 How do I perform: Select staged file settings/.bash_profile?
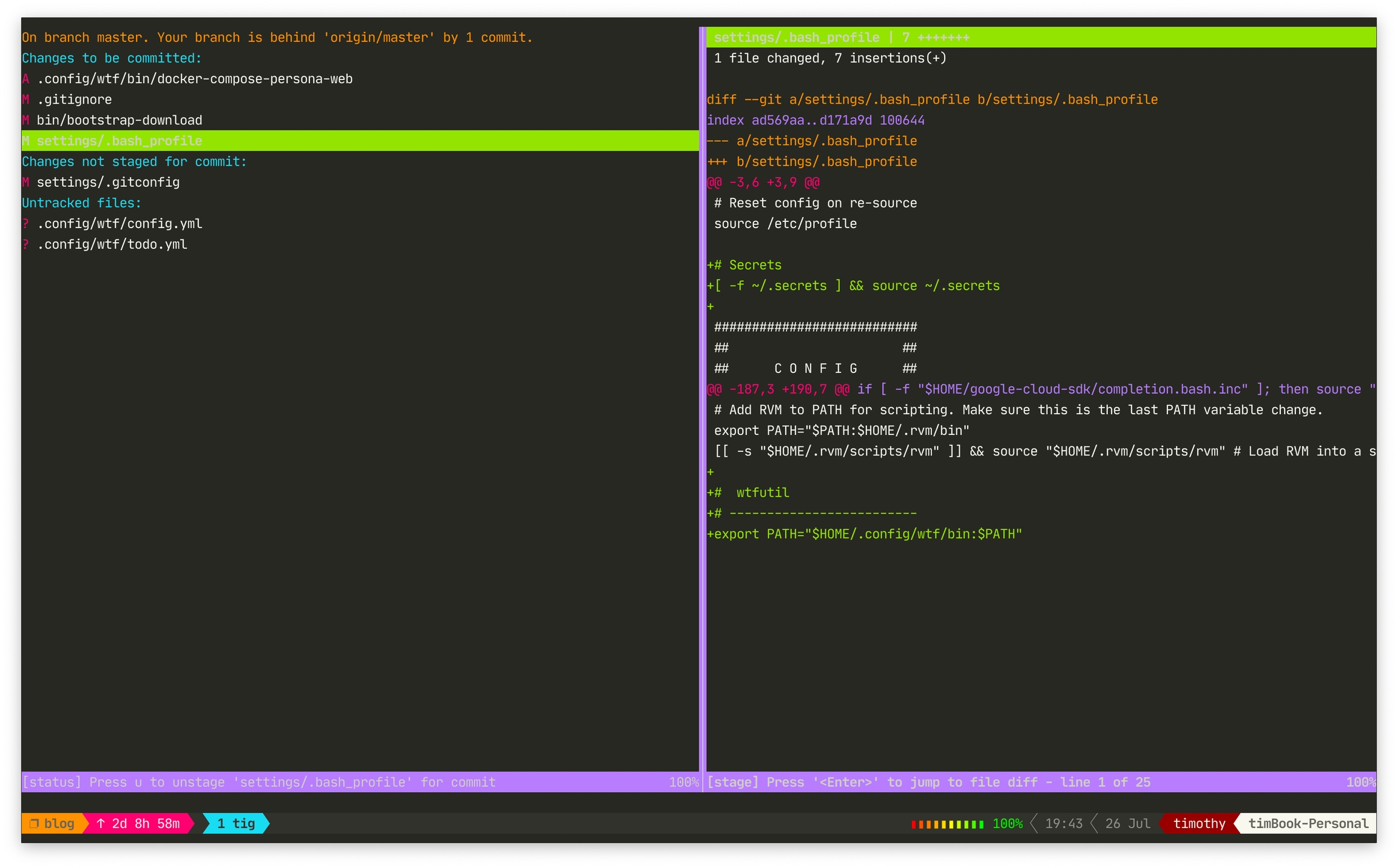click(x=119, y=141)
